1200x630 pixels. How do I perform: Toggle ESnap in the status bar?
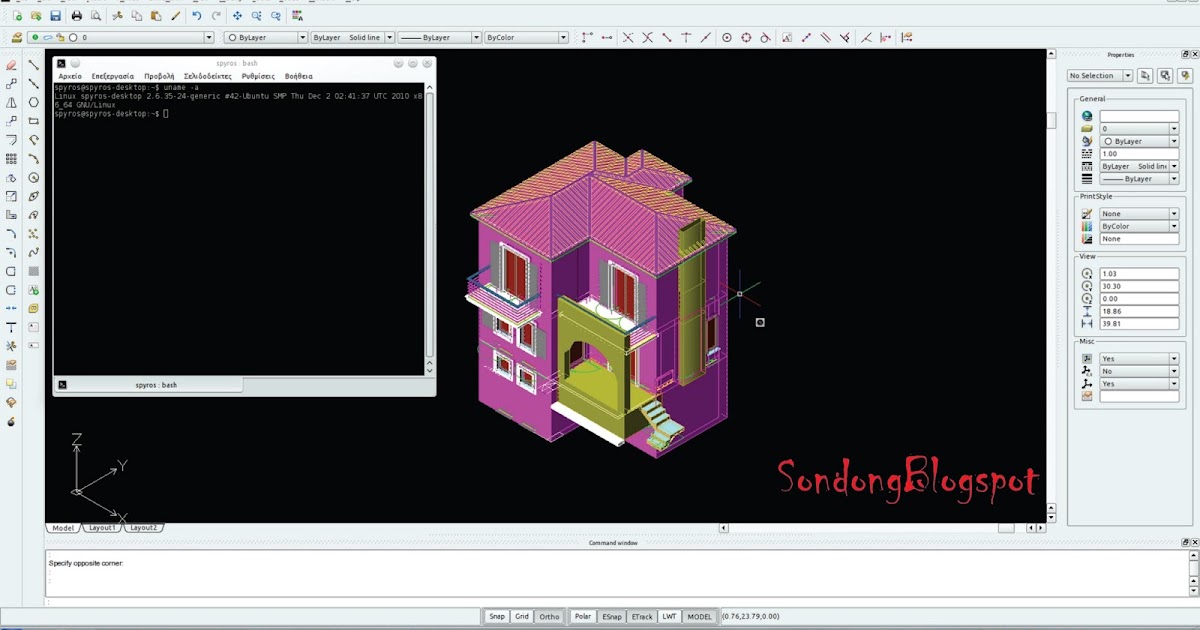612,617
